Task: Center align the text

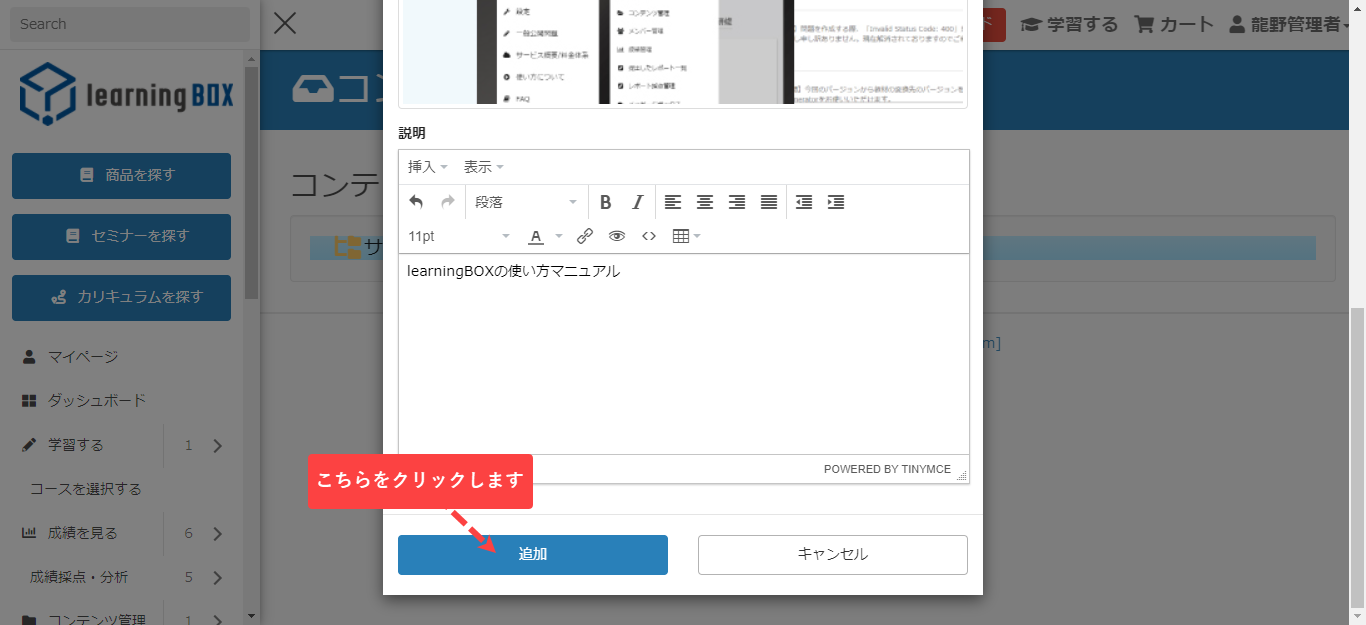Action: point(705,202)
